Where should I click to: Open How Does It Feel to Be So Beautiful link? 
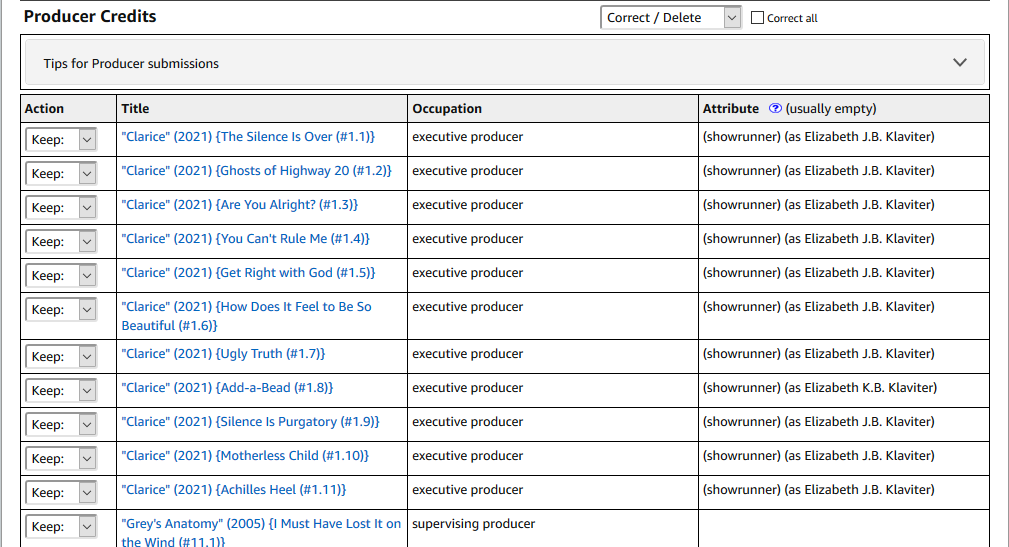click(246, 316)
